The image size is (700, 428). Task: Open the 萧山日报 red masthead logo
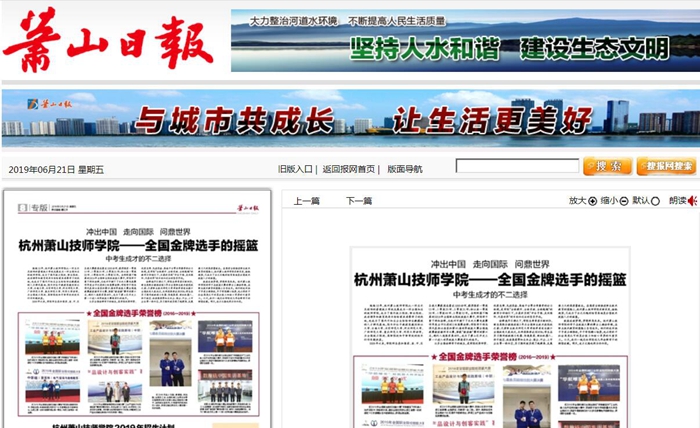tap(108, 41)
